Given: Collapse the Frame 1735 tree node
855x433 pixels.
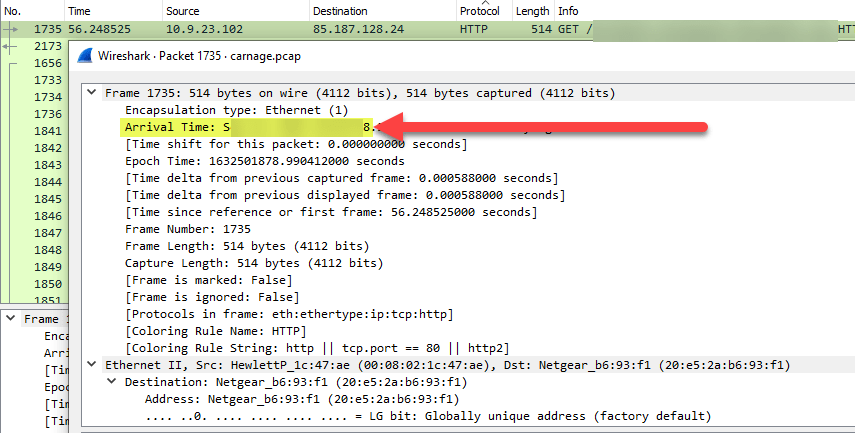Looking at the screenshot, I should click(x=93, y=93).
